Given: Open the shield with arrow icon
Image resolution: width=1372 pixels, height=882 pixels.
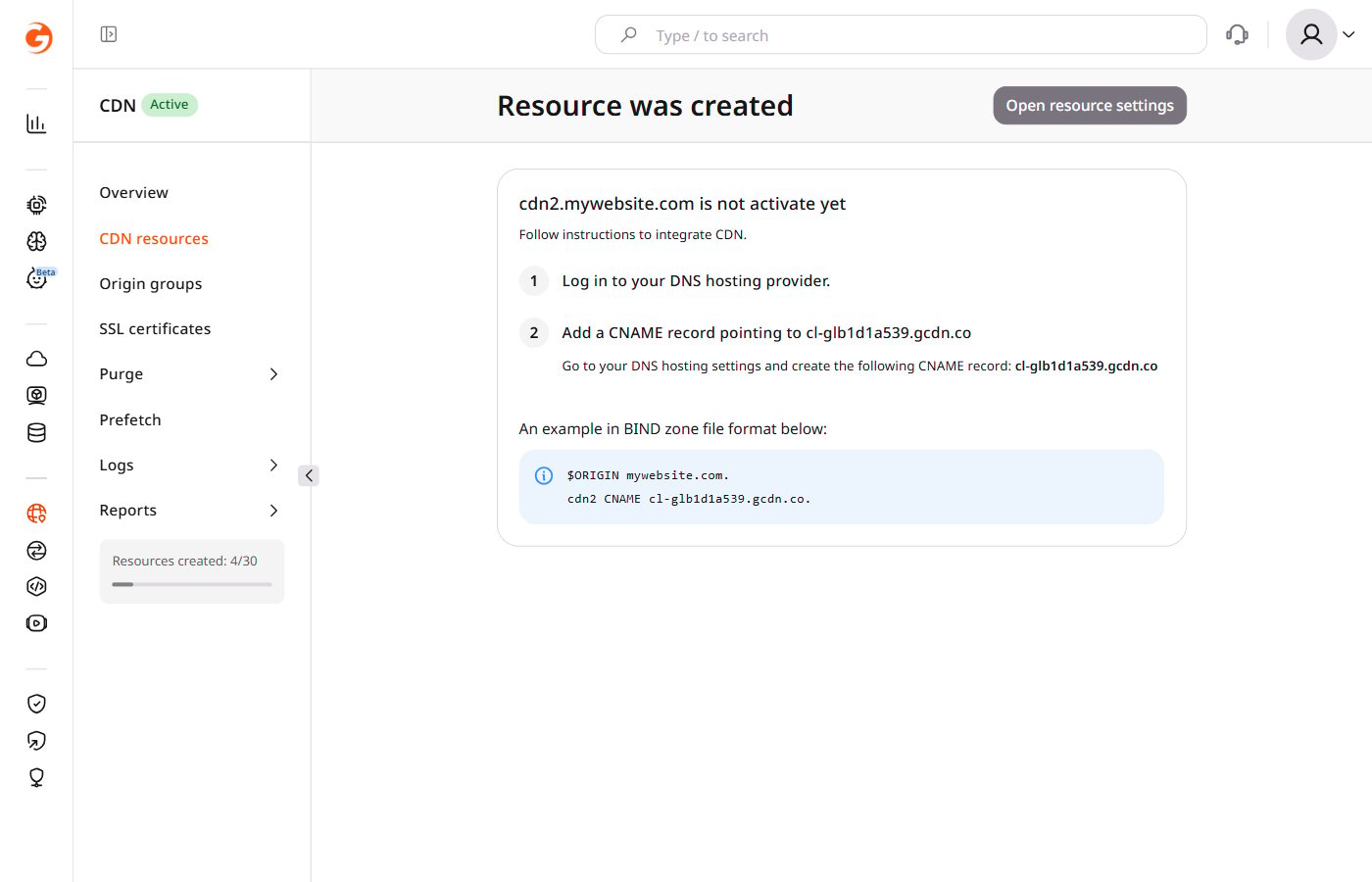Looking at the screenshot, I should (x=36, y=740).
